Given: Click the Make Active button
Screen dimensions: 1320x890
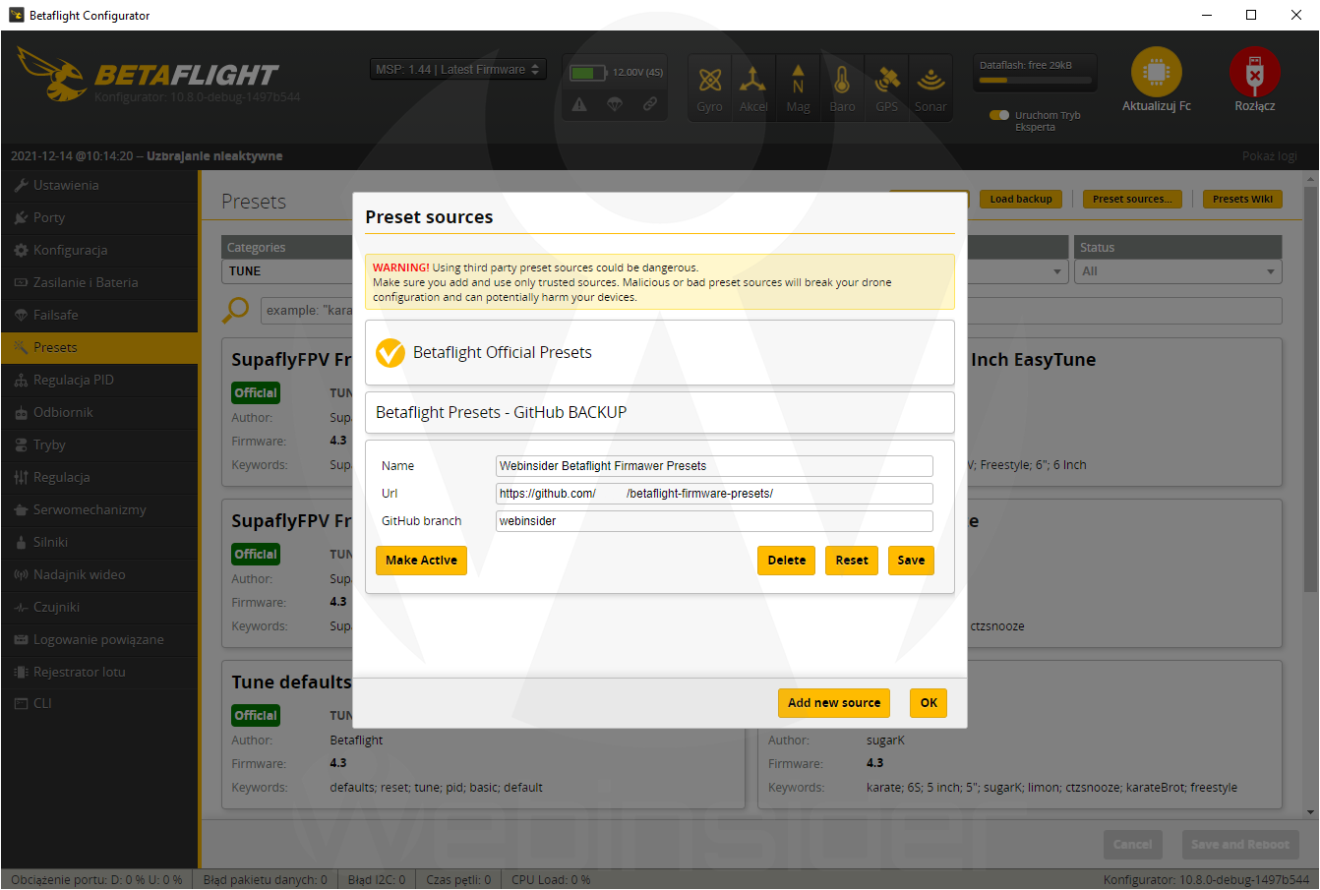Looking at the screenshot, I should (x=421, y=560).
